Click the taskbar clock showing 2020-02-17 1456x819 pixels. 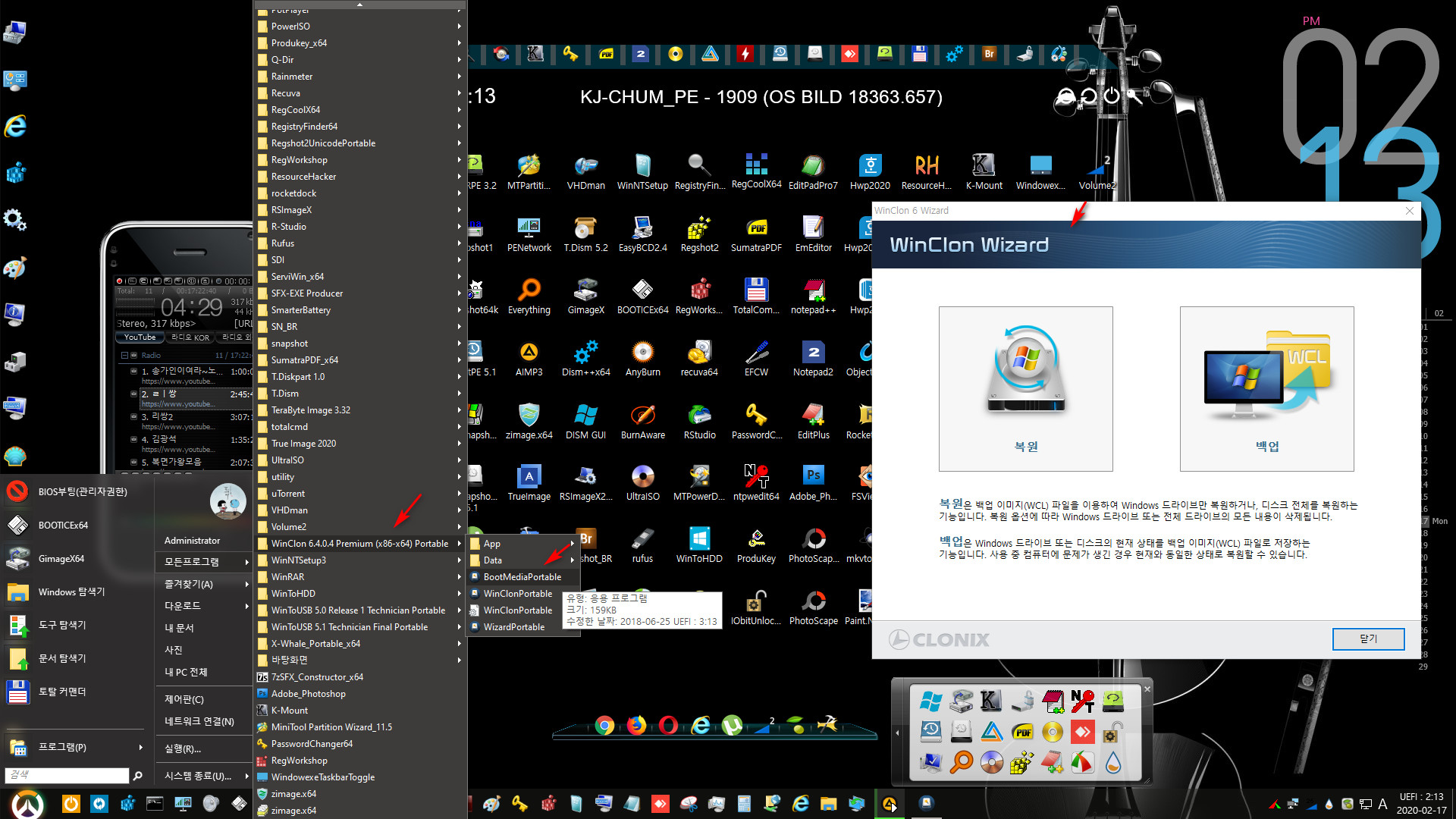click(1421, 803)
